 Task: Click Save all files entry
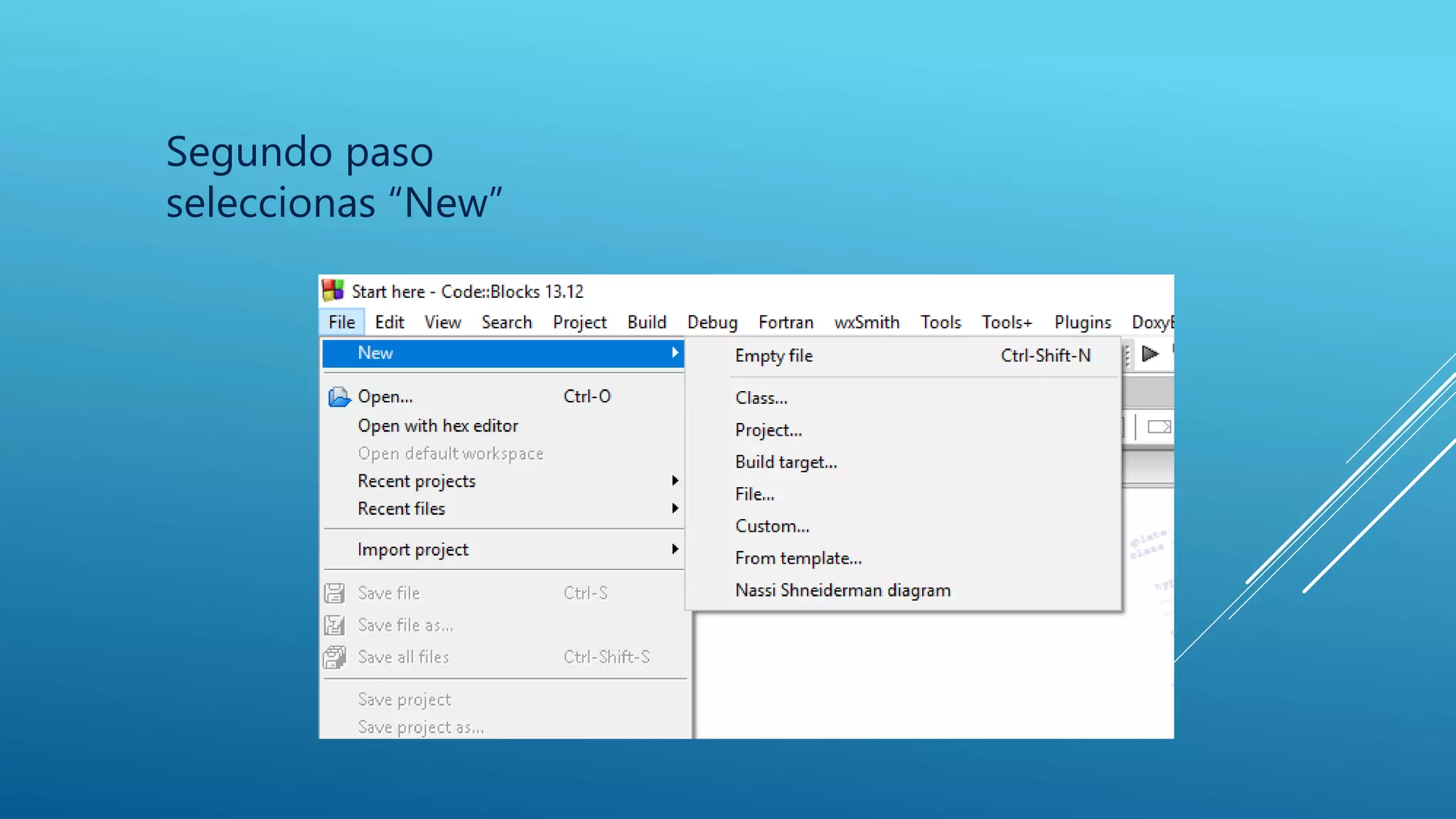tap(503, 657)
